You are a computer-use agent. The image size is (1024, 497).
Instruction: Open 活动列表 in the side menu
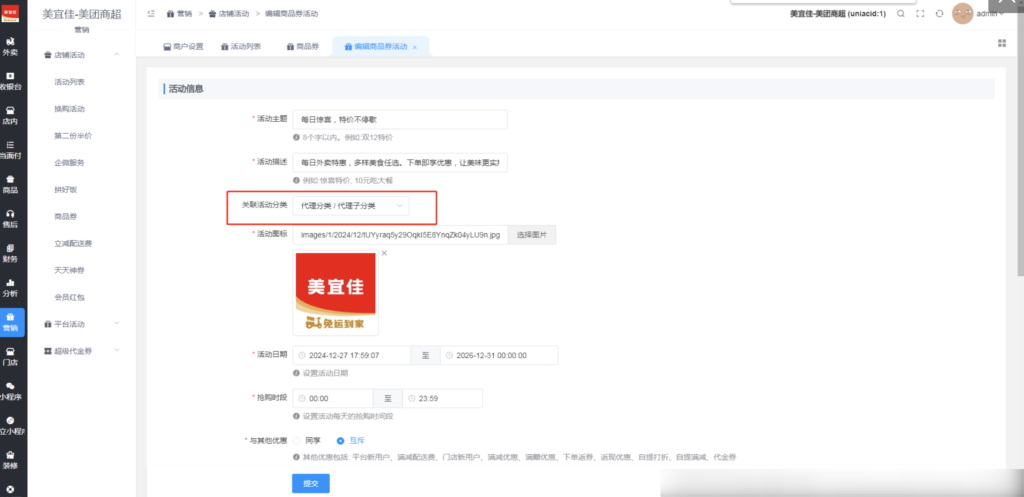tap(69, 82)
